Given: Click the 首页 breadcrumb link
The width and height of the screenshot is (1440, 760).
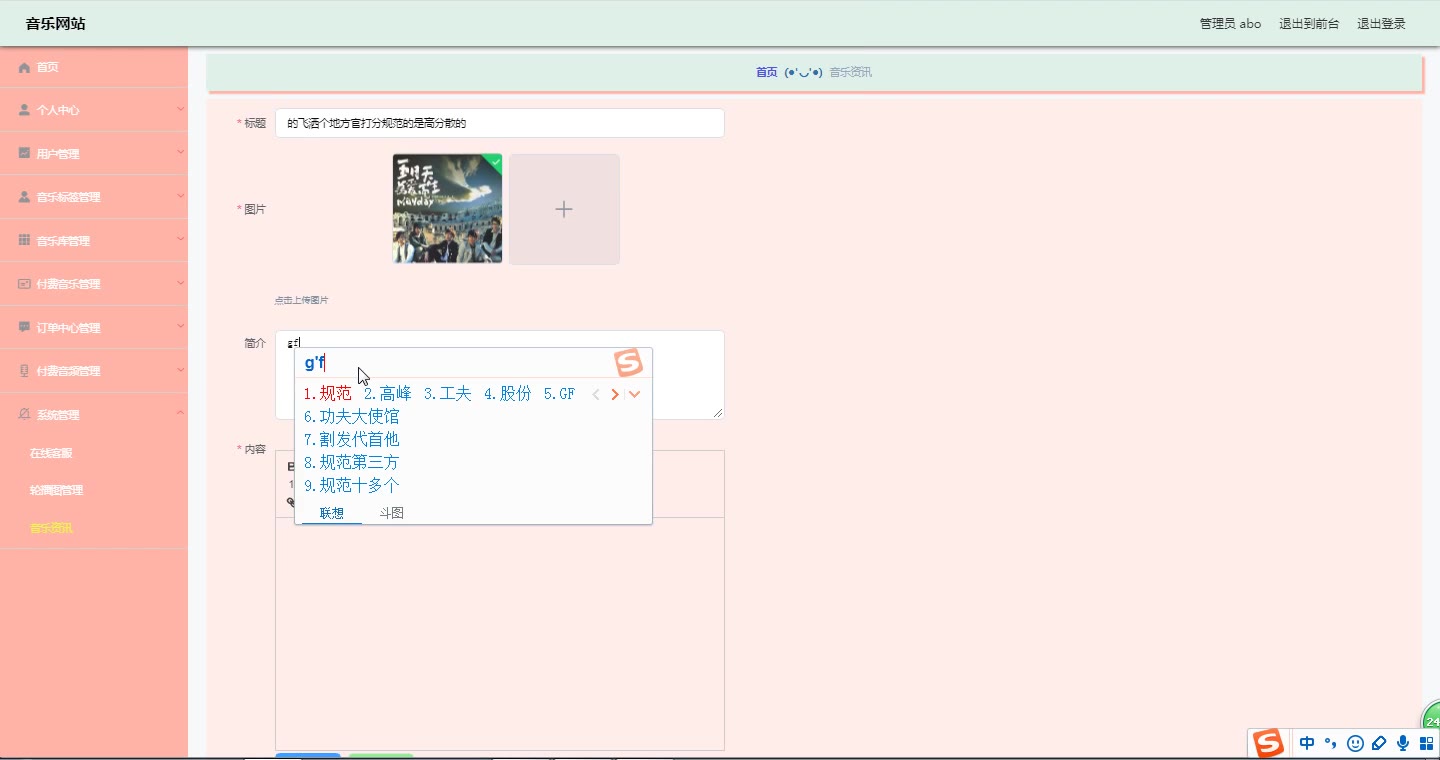Looking at the screenshot, I should pos(766,72).
